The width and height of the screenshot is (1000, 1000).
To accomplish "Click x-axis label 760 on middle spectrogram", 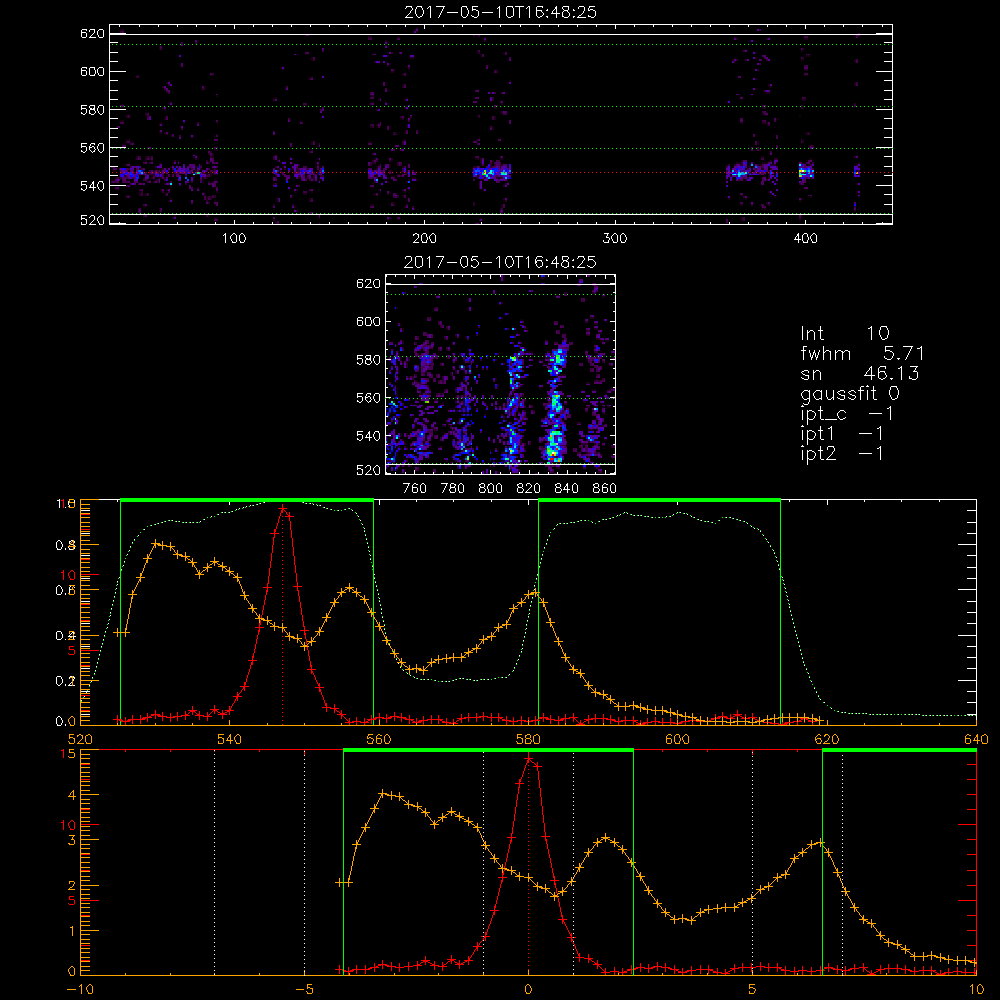I will click(x=415, y=489).
